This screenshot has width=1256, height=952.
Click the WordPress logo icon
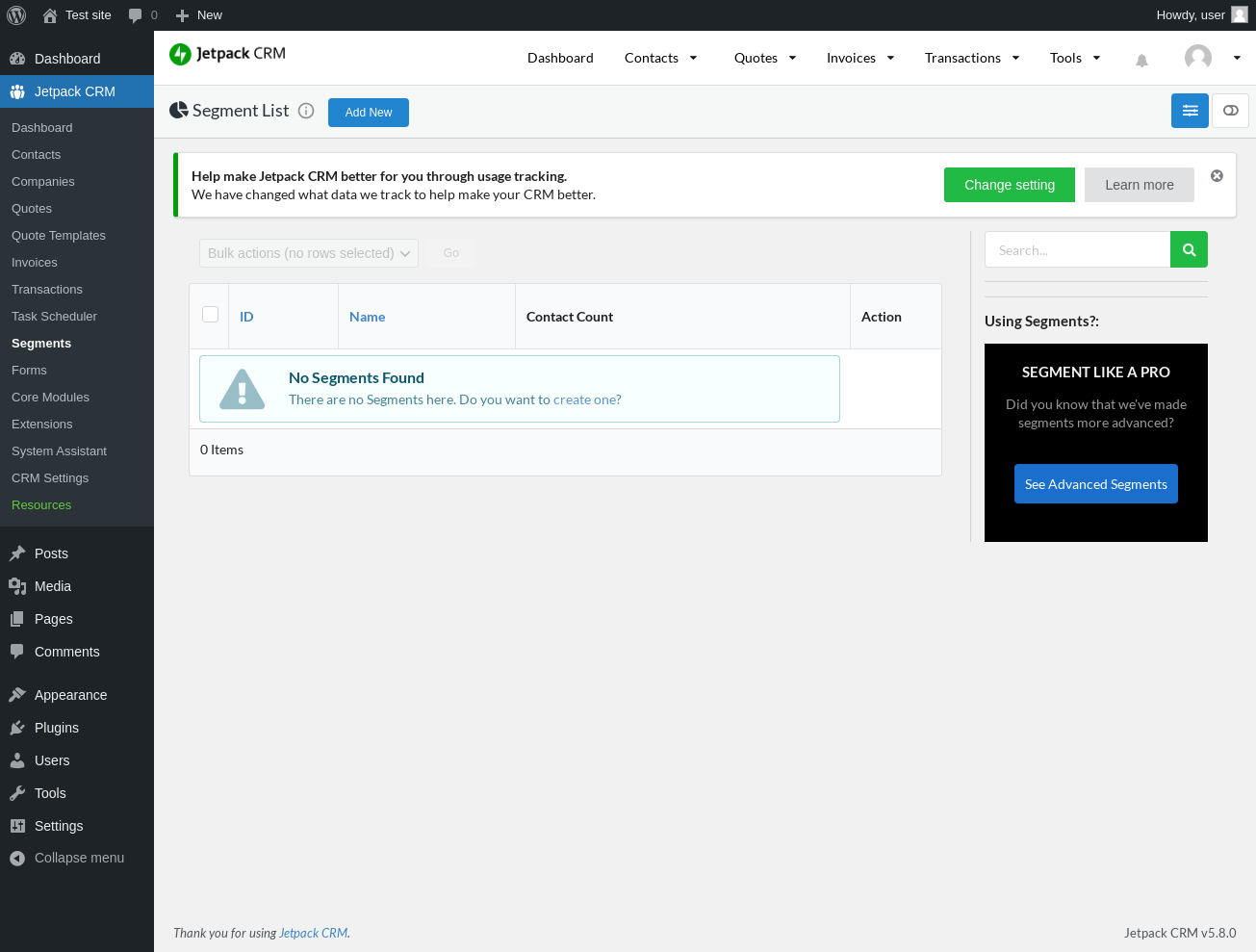click(x=16, y=15)
